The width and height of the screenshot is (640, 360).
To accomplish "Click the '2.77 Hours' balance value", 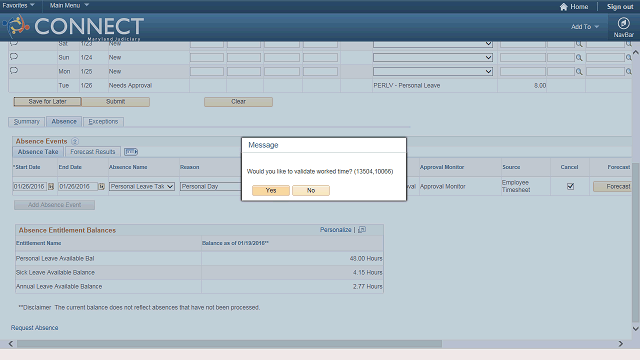I will (x=367, y=287).
